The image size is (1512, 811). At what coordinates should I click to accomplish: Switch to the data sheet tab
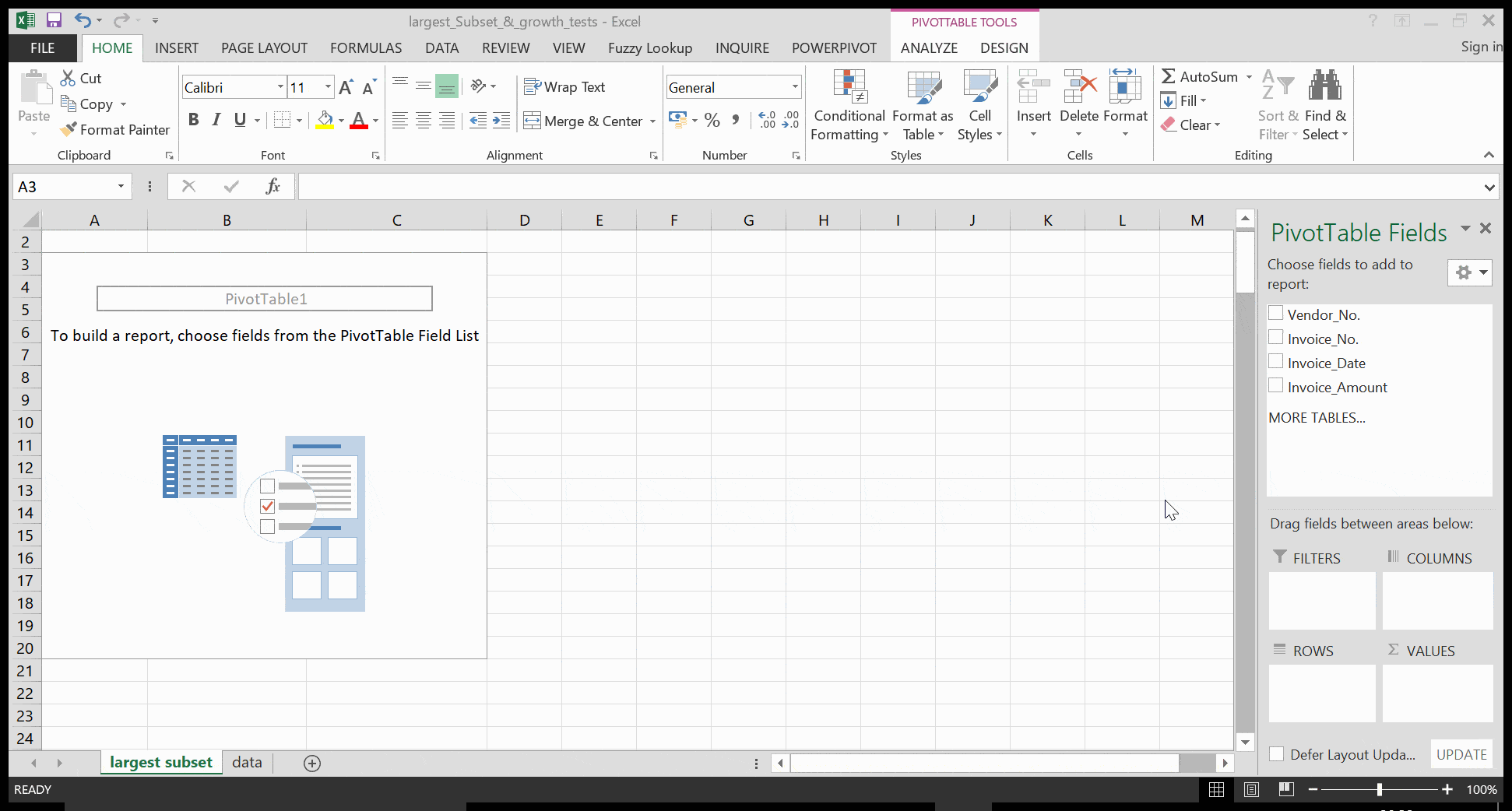pos(247,763)
